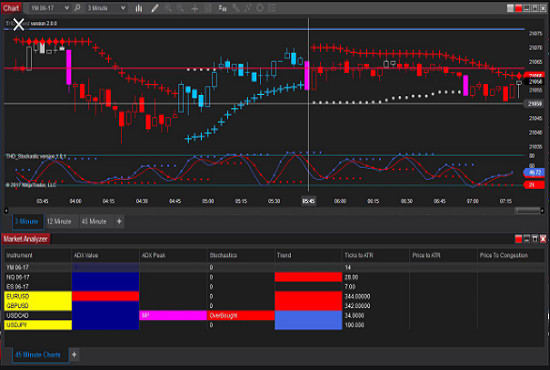The height and width of the screenshot is (370, 550).
Task: Open the drawing tools pencil menu
Action: coord(155,8)
